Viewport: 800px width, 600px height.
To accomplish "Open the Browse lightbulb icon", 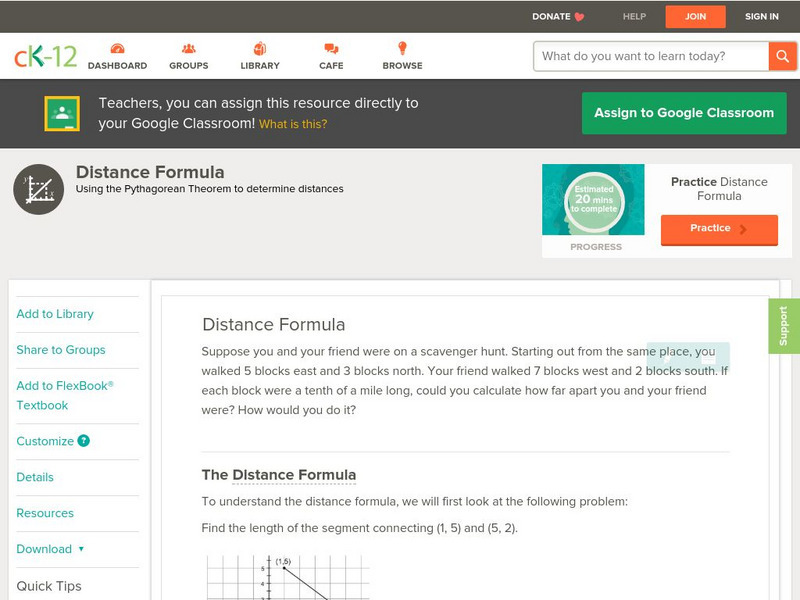I will pos(402,48).
